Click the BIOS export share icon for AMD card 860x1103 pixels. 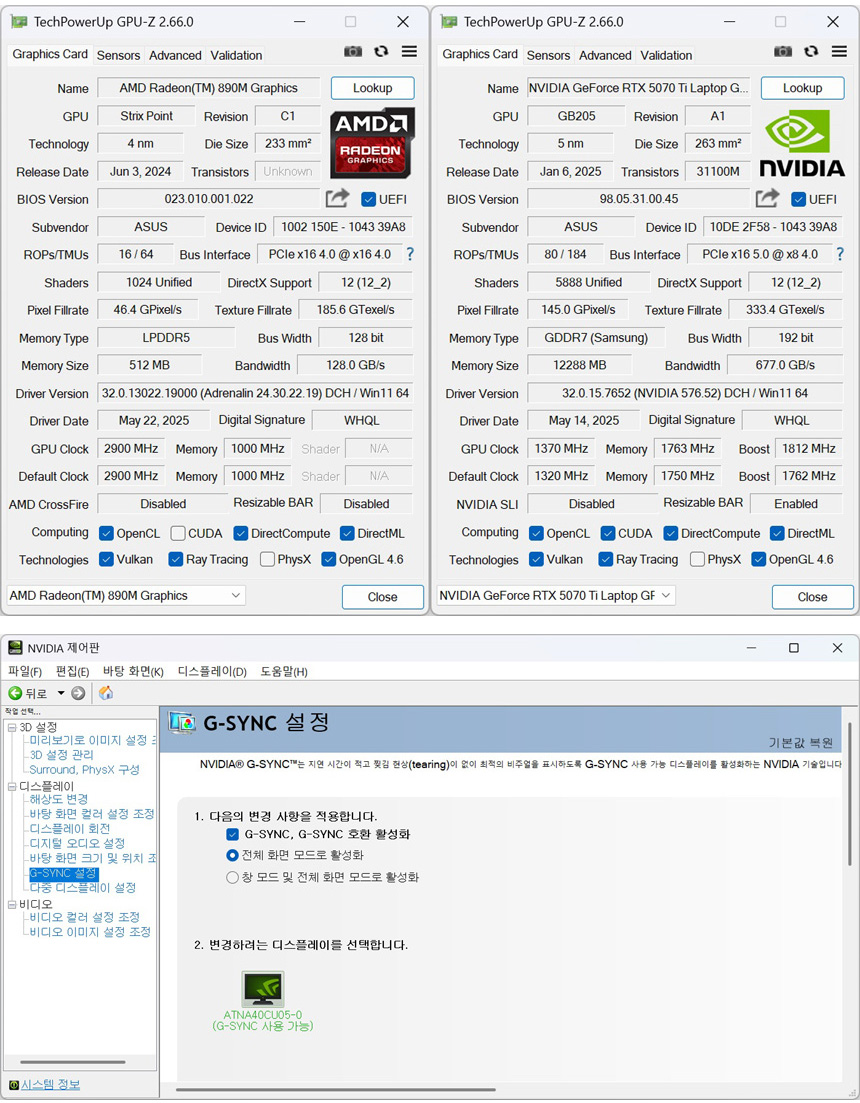(x=338, y=198)
